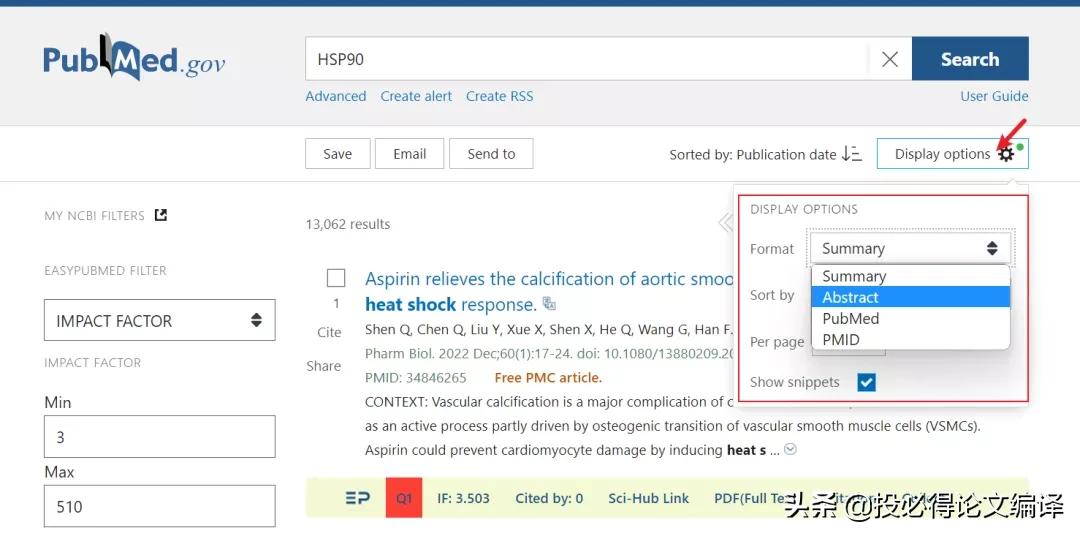Click the red Q1 quartile badge

(x=404, y=498)
